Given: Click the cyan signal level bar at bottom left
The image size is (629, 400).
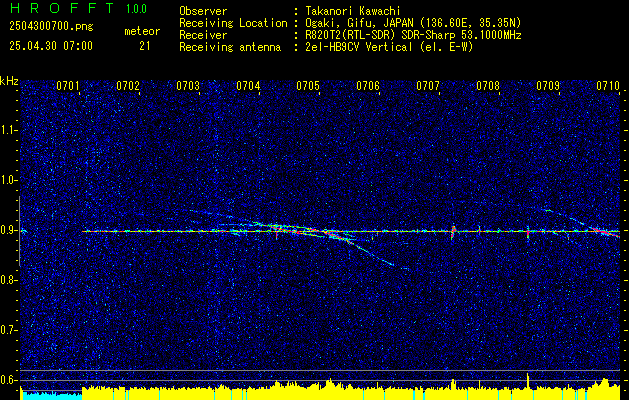Looking at the screenshot, I should [51, 396].
